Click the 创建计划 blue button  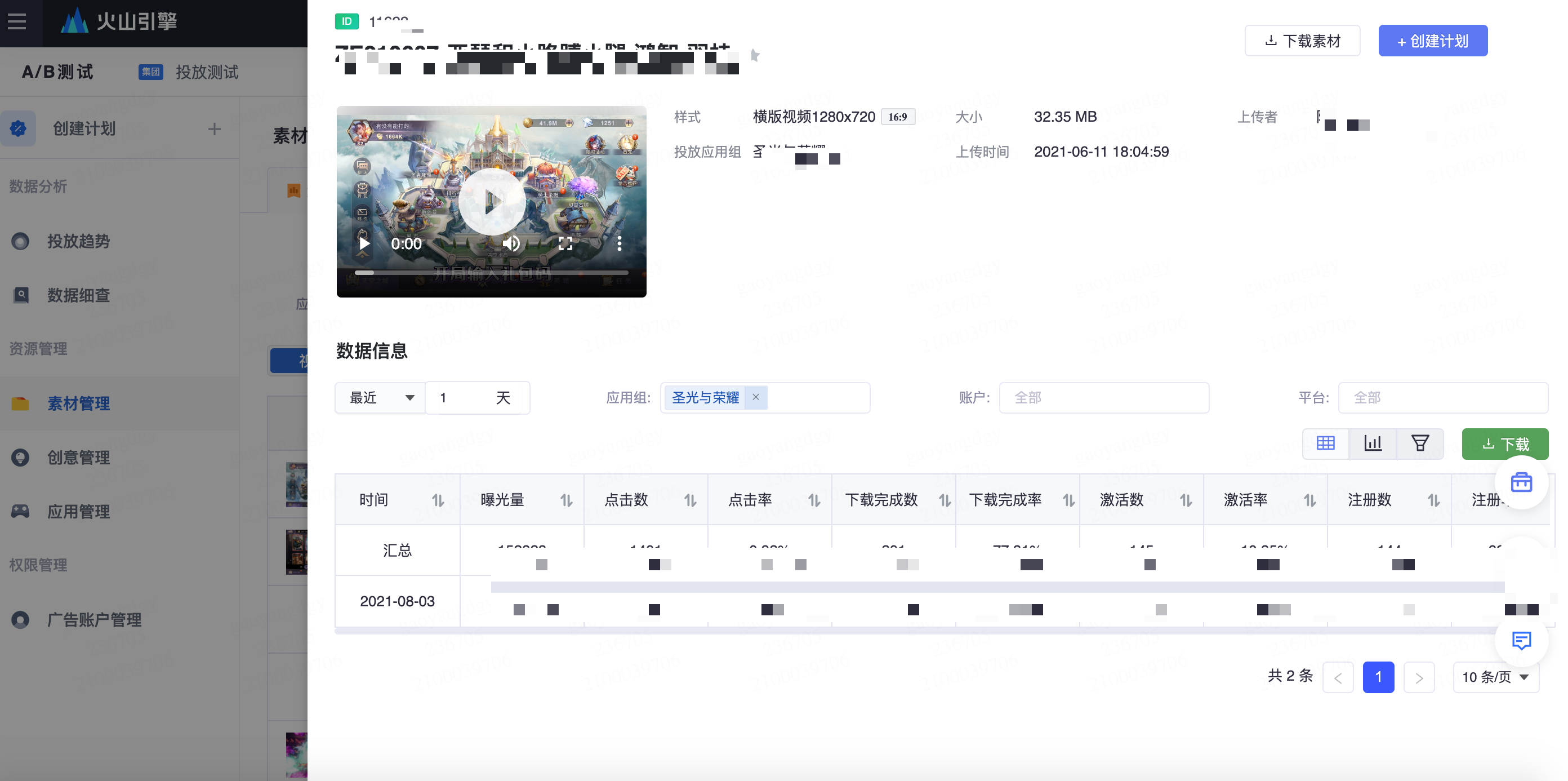pyautogui.click(x=1433, y=41)
